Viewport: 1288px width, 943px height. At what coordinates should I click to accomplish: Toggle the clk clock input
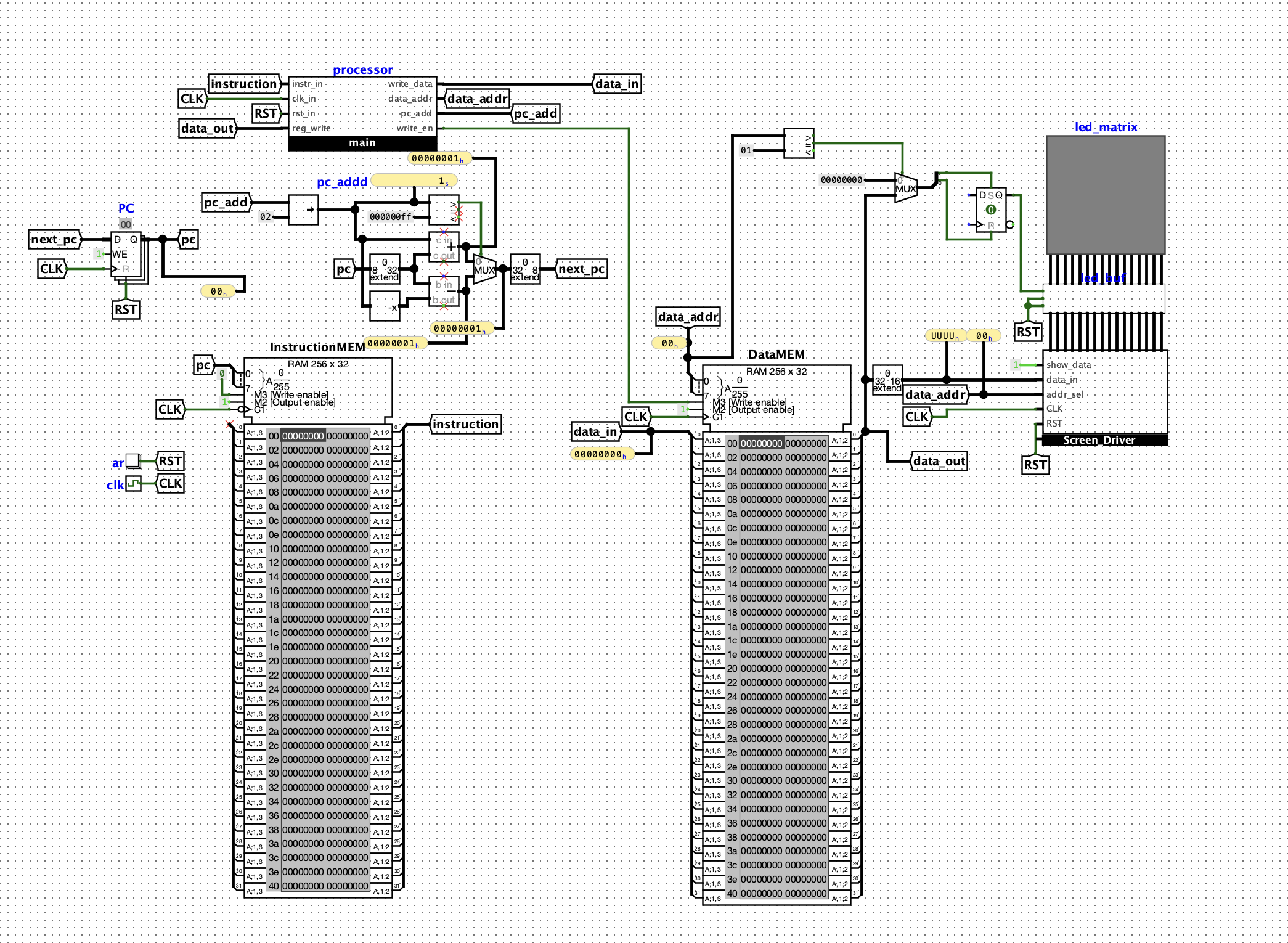(133, 483)
